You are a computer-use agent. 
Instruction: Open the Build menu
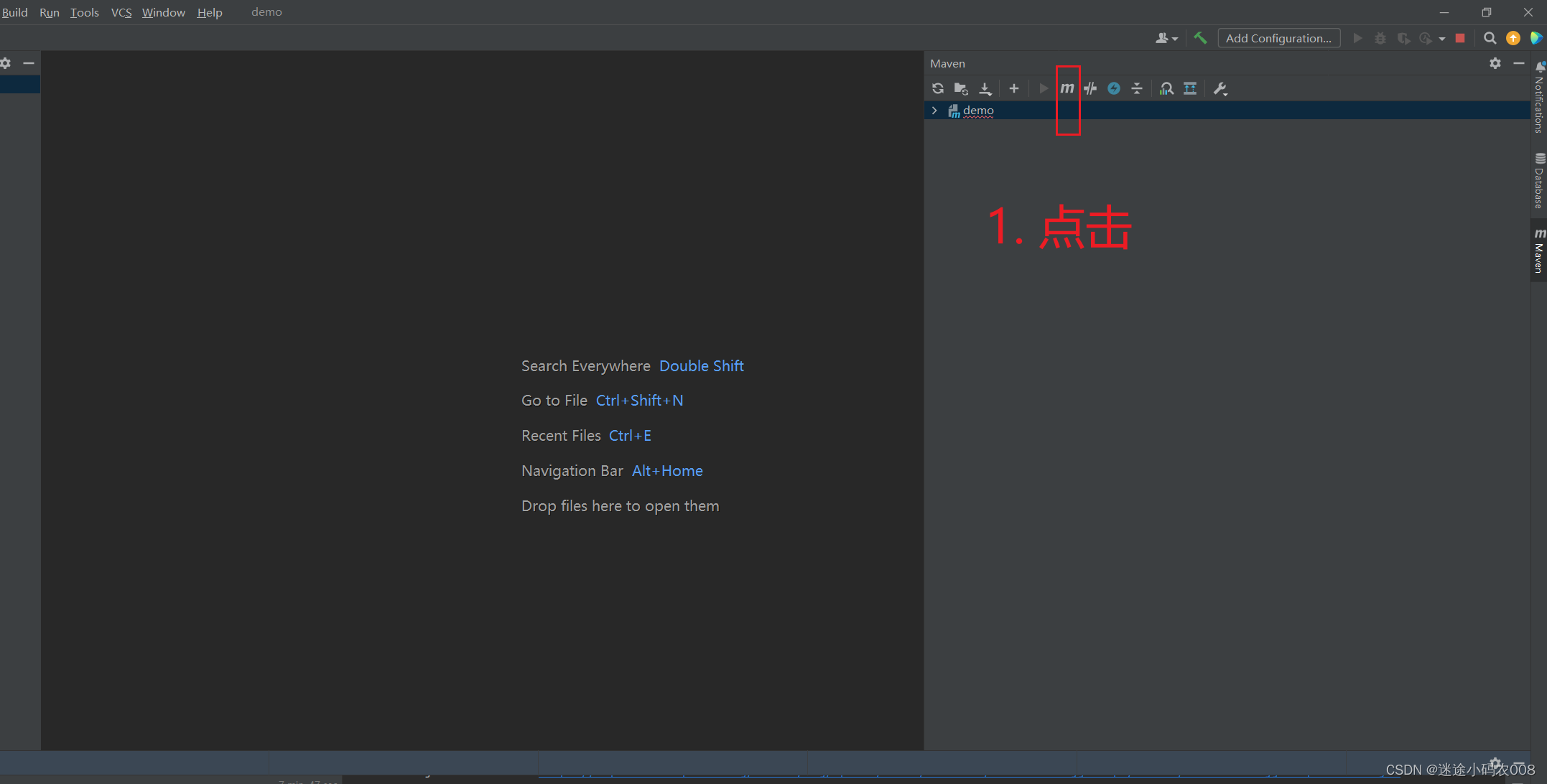pos(15,12)
